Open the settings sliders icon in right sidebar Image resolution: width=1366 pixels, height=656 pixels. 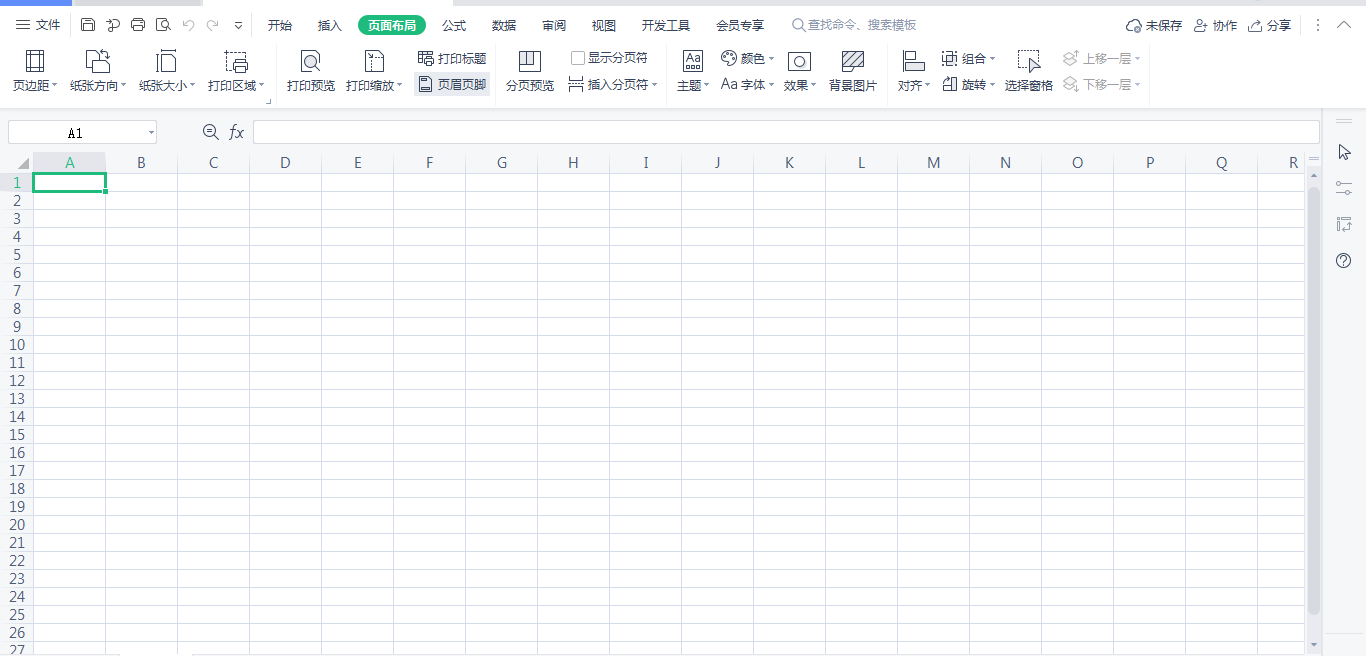tap(1344, 188)
